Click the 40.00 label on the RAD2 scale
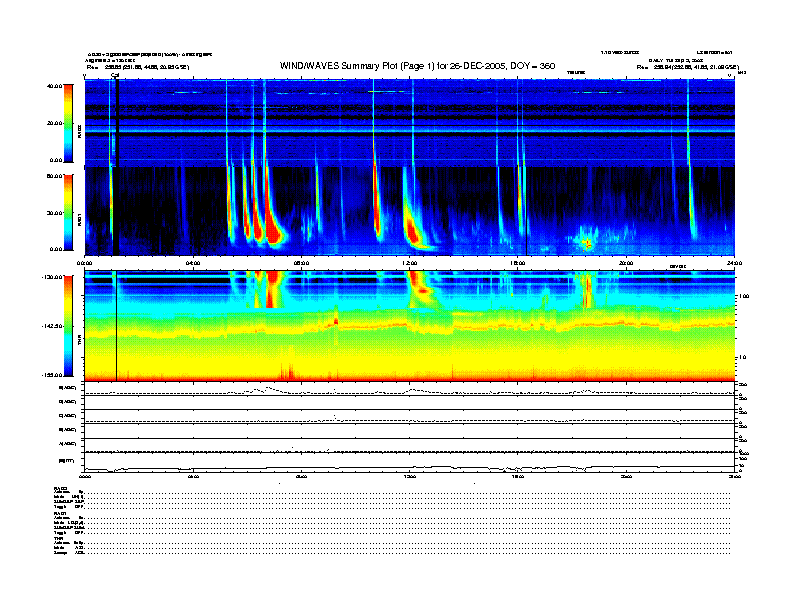This screenshot has width=792, height=612. click(x=54, y=86)
